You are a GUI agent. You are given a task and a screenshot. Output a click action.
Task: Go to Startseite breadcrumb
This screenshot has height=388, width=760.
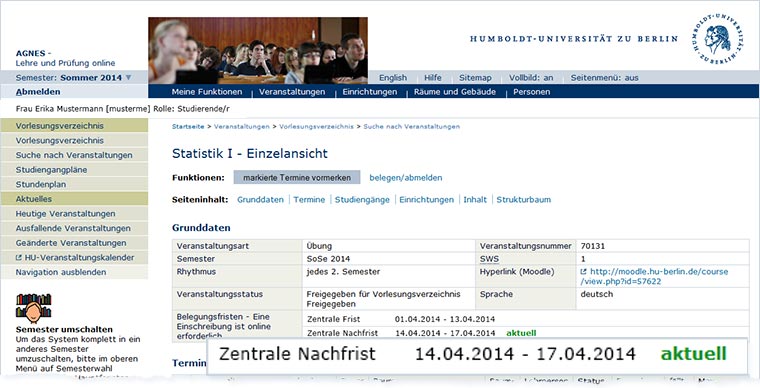pyautogui.click(x=188, y=126)
